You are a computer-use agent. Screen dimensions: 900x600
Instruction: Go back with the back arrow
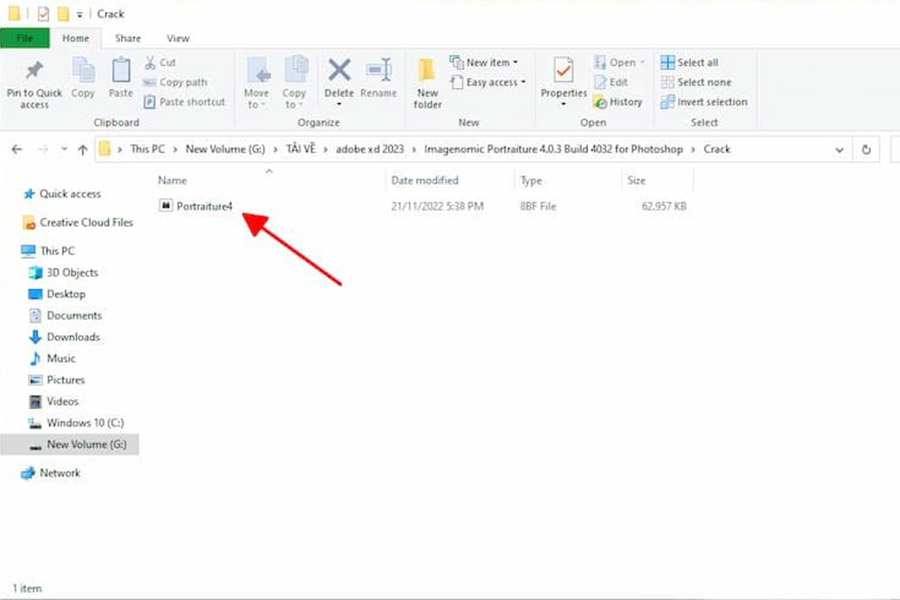coord(17,149)
